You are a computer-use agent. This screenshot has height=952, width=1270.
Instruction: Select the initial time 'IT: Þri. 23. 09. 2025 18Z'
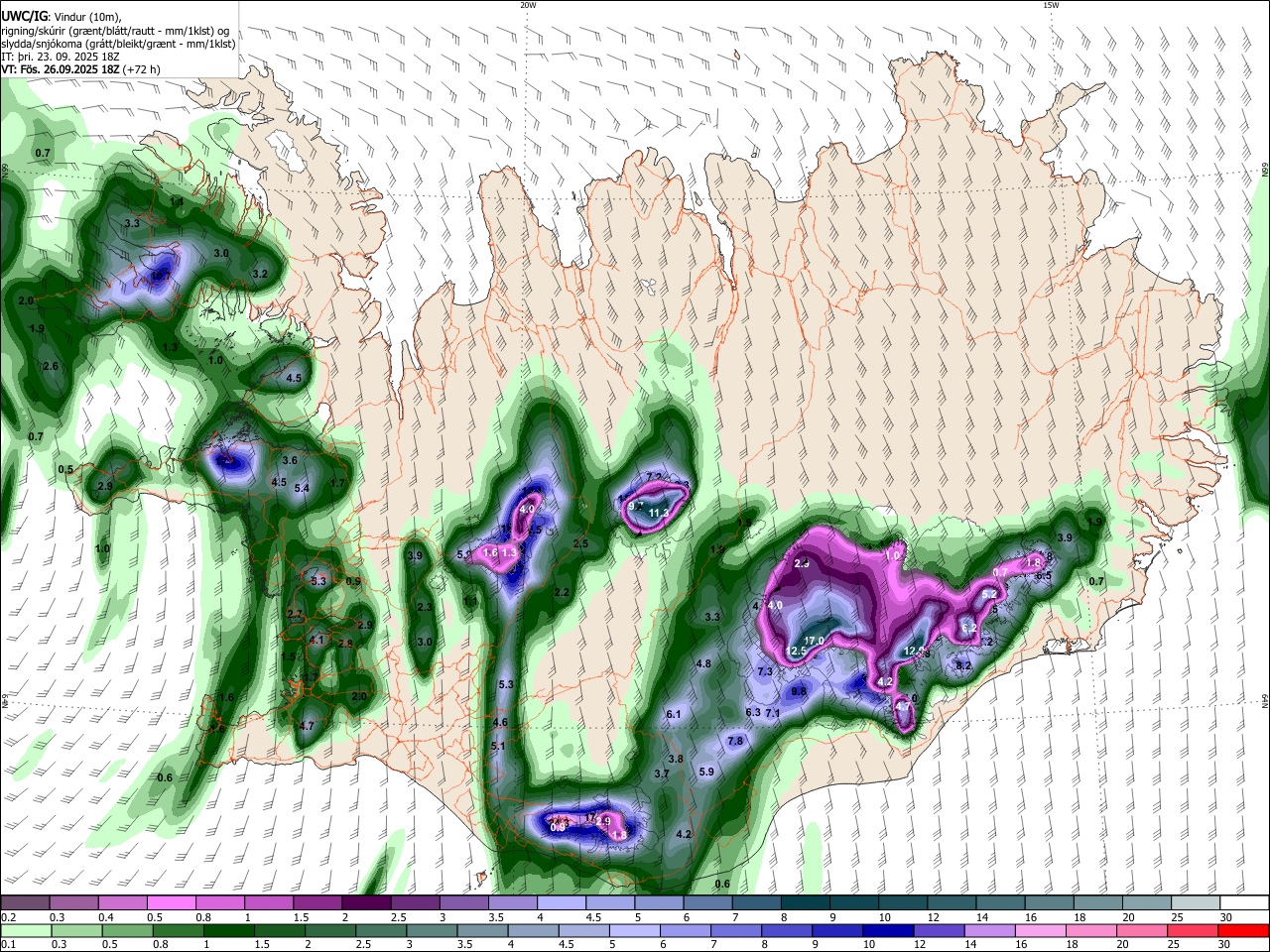(59, 57)
